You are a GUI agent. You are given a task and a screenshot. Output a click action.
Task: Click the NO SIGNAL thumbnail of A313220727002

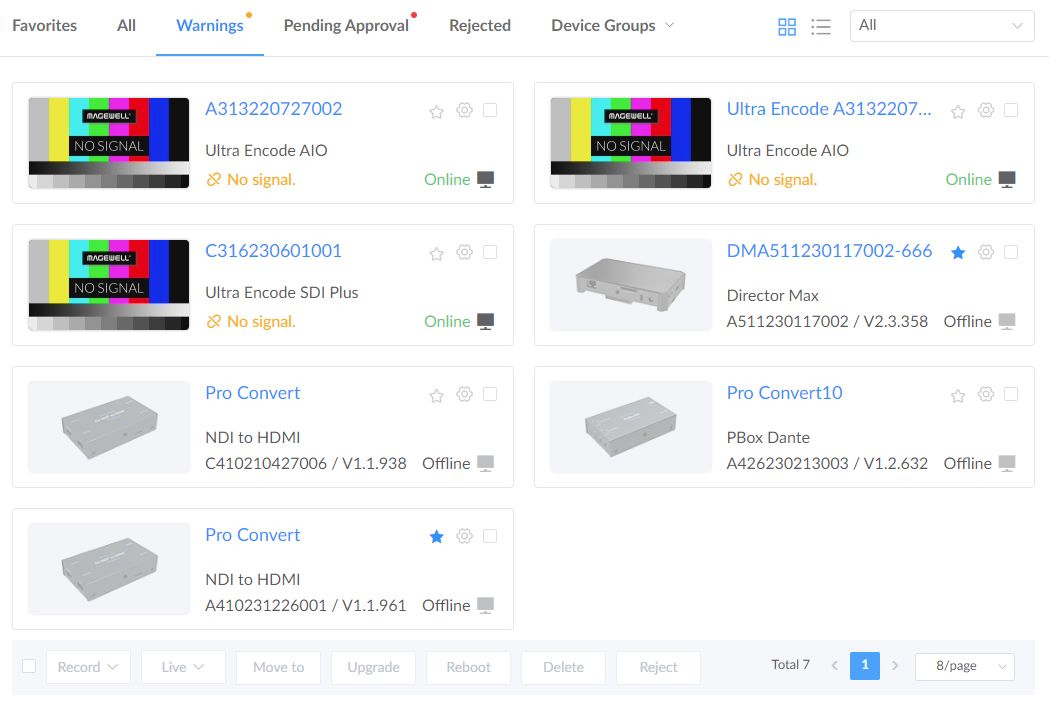coord(108,143)
